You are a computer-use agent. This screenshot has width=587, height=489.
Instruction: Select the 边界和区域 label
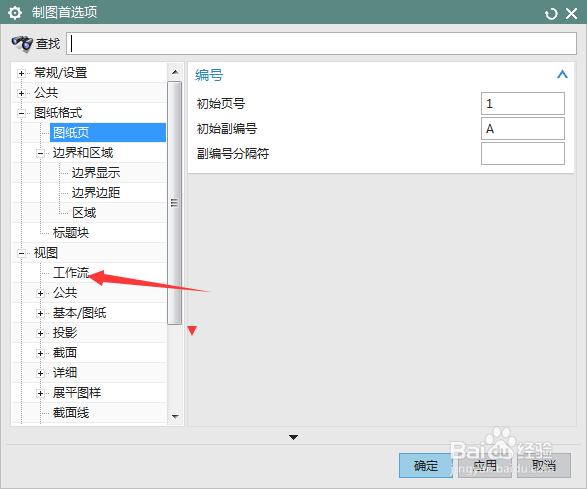83,153
